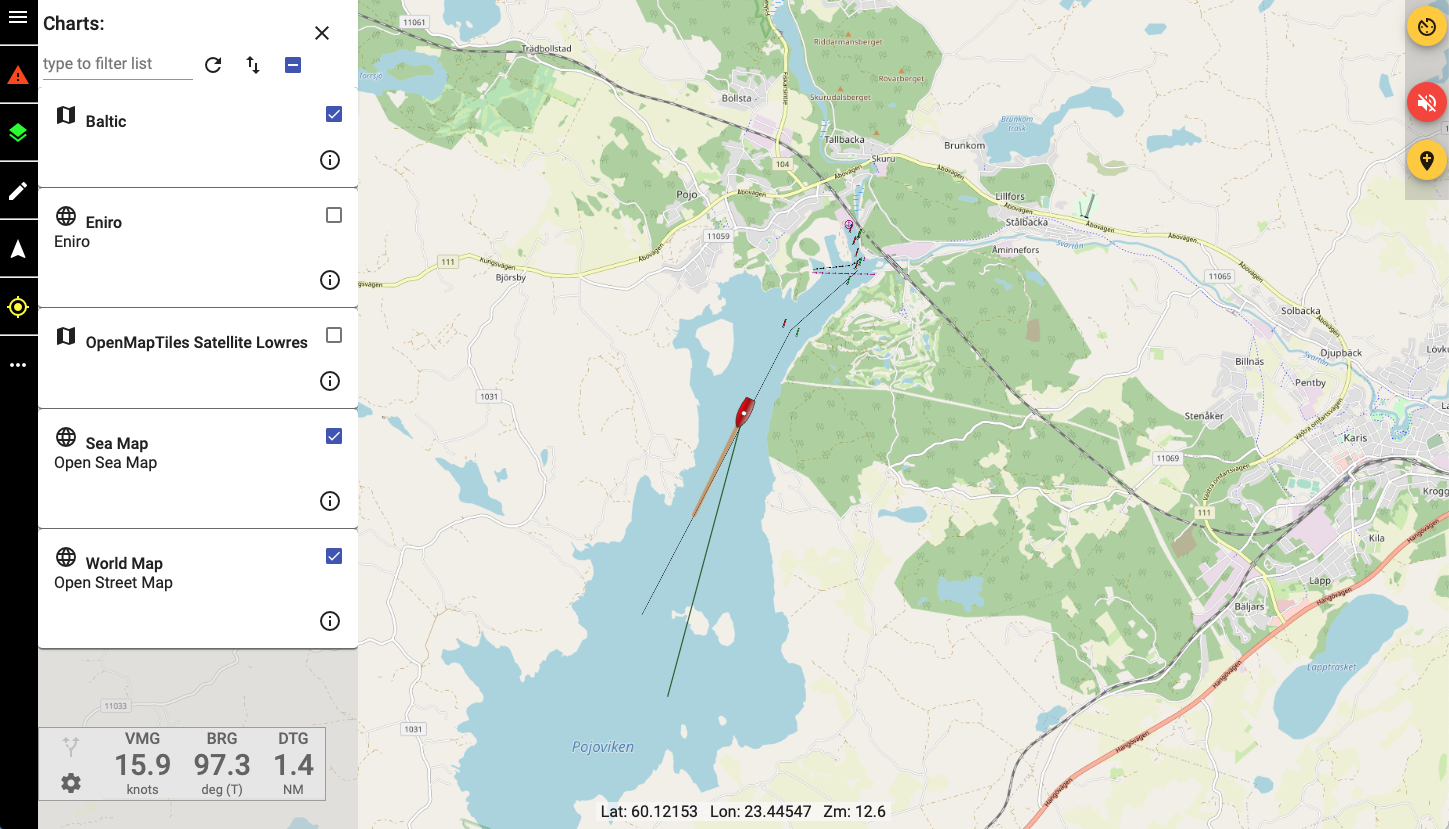
Task: Unmute sound with red speaker button
Action: point(1427,103)
